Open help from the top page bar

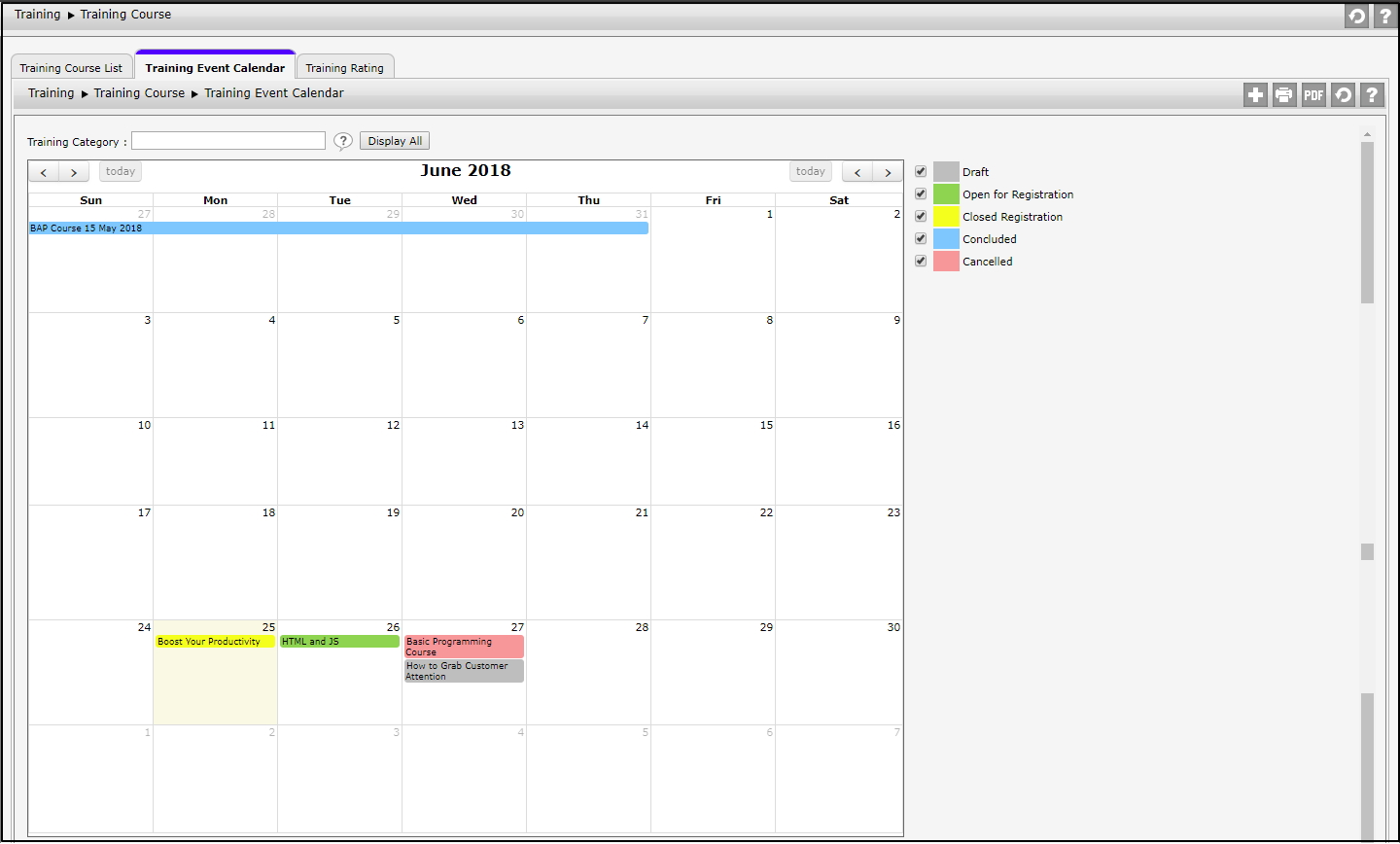pos(1385,16)
